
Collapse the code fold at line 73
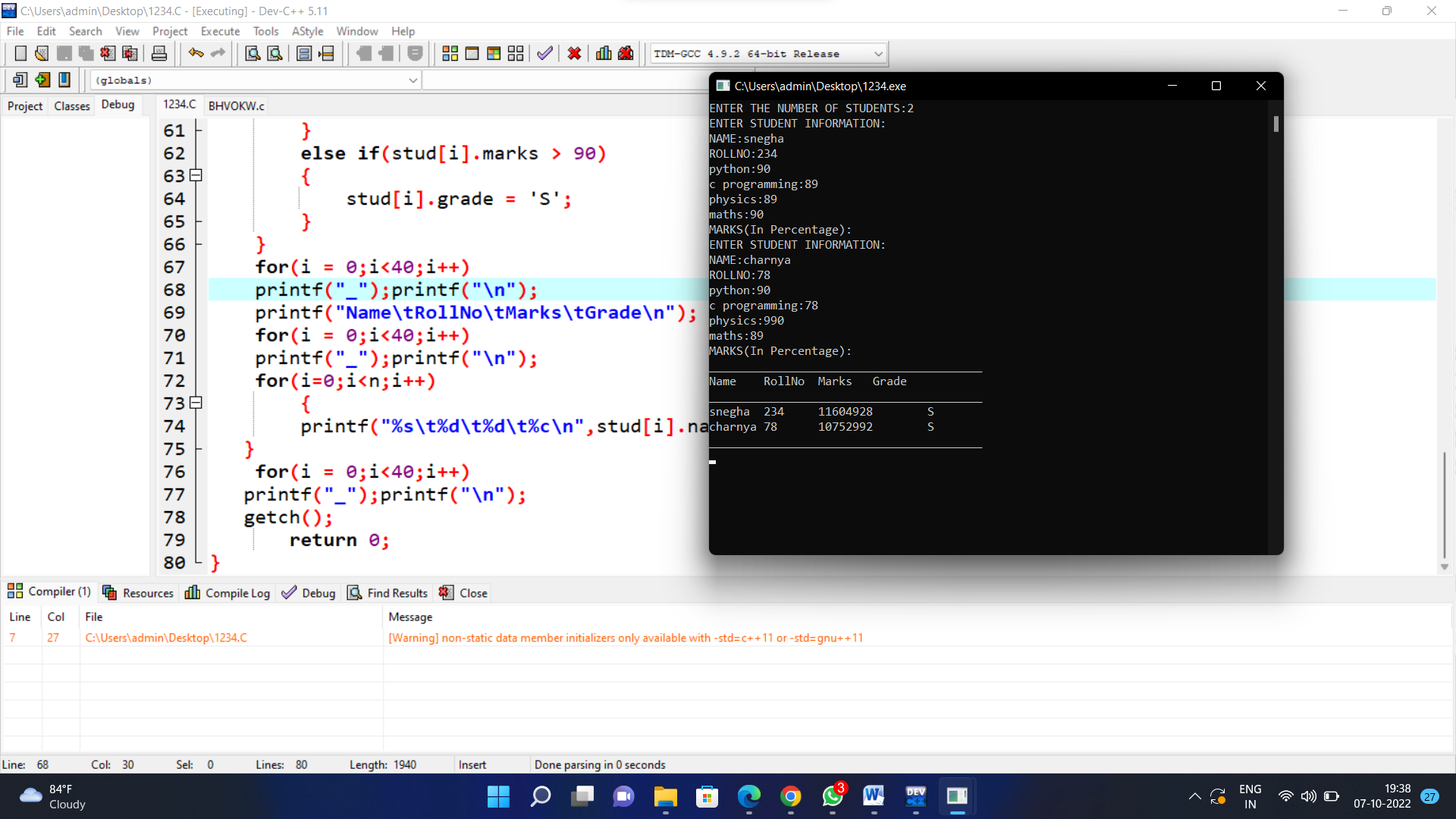pos(195,403)
